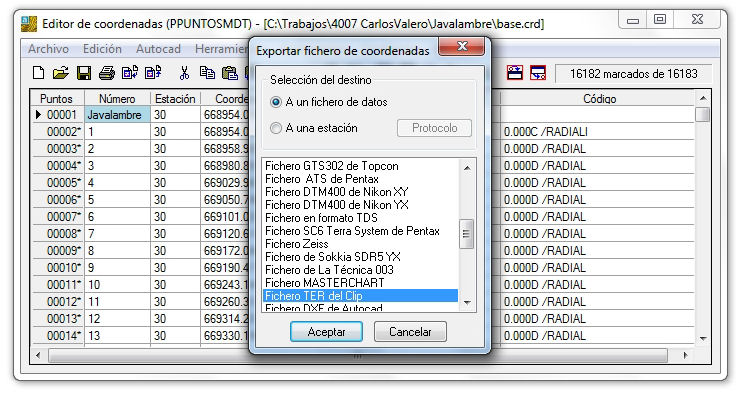Click Número cell '10' in row 00011
Screen dimensions: 738x393
coord(117,285)
